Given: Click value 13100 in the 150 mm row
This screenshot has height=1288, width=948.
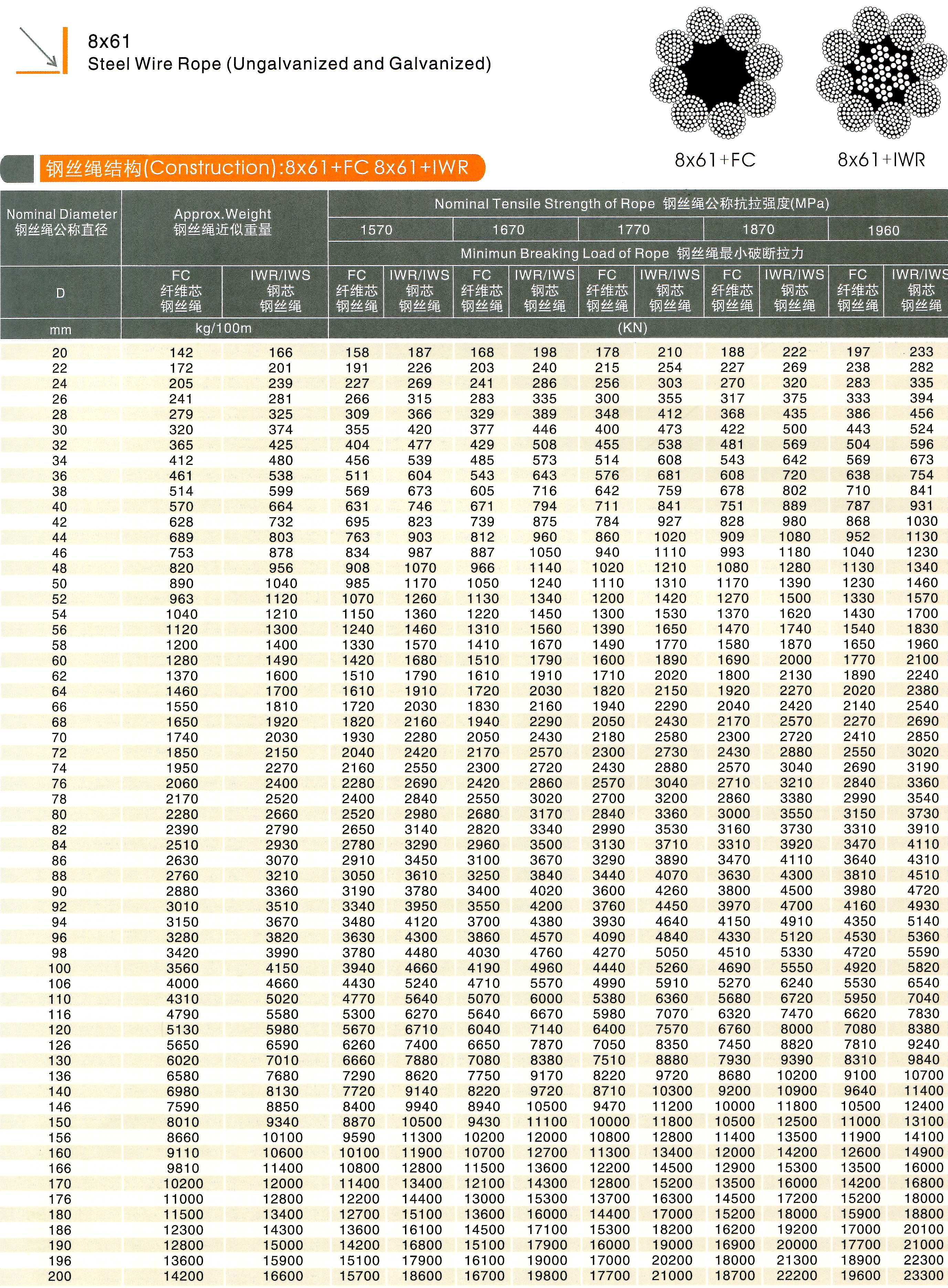Looking at the screenshot, I should point(923,1121).
